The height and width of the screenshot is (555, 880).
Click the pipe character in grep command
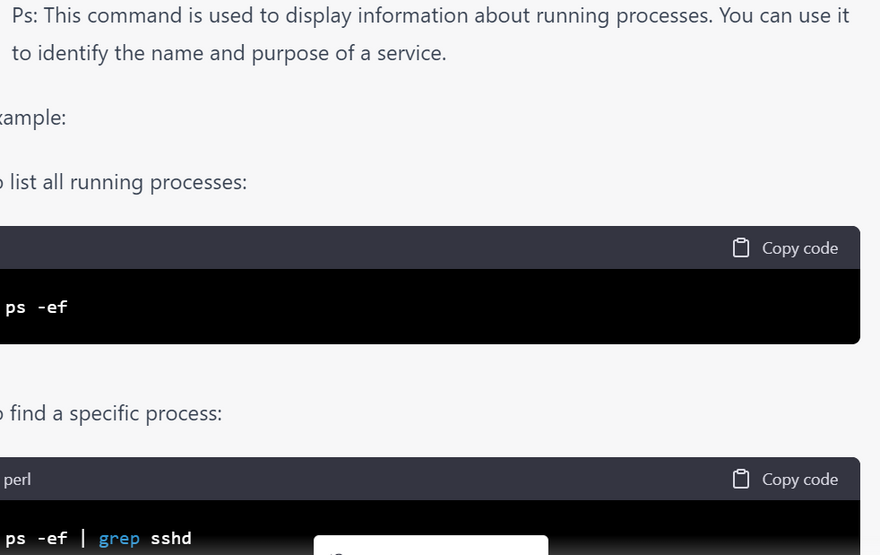point(83,538)
